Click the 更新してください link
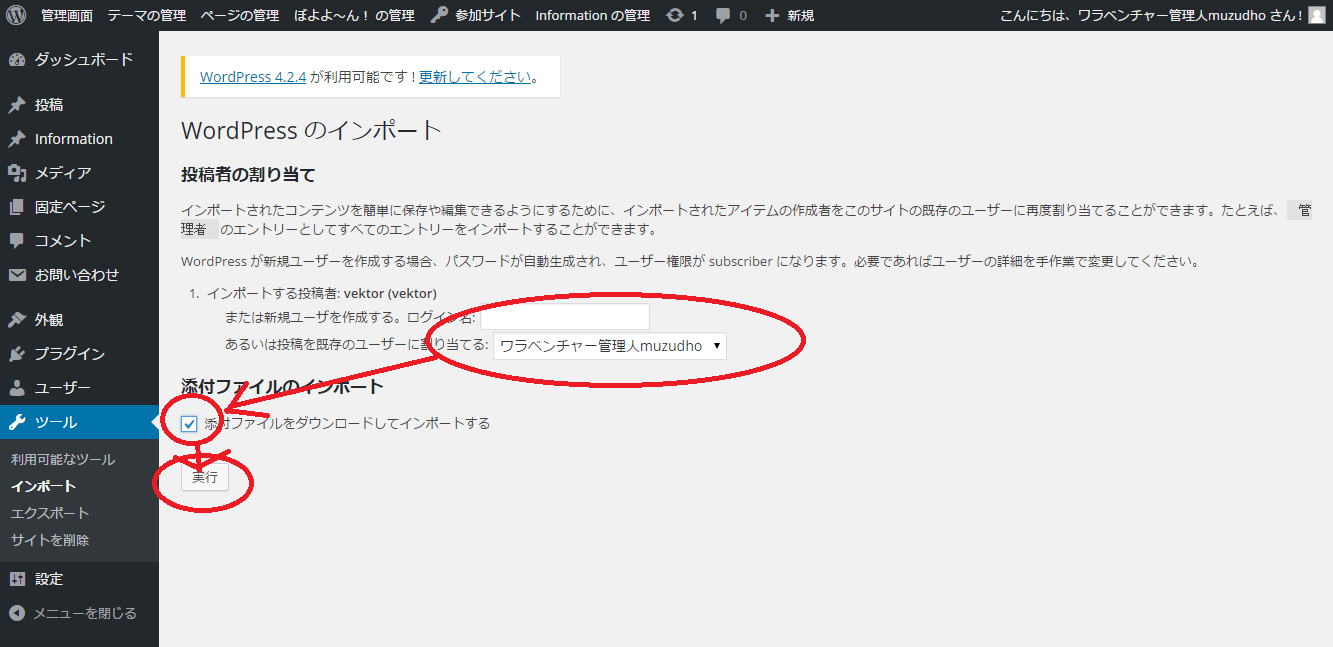 pyautogui.click(x=475, y=76)
